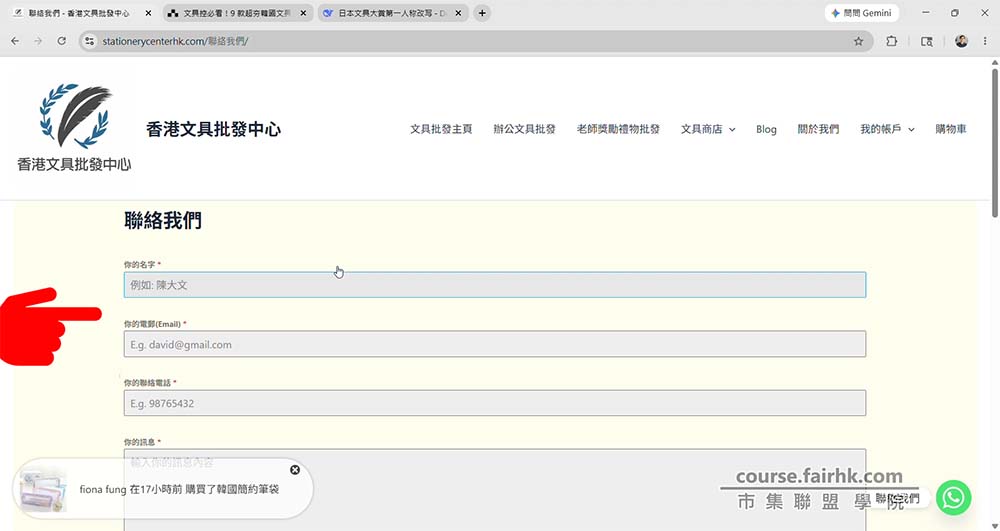
Task: Bookmark this page with the star icon
Action: [x=858, y=41]
